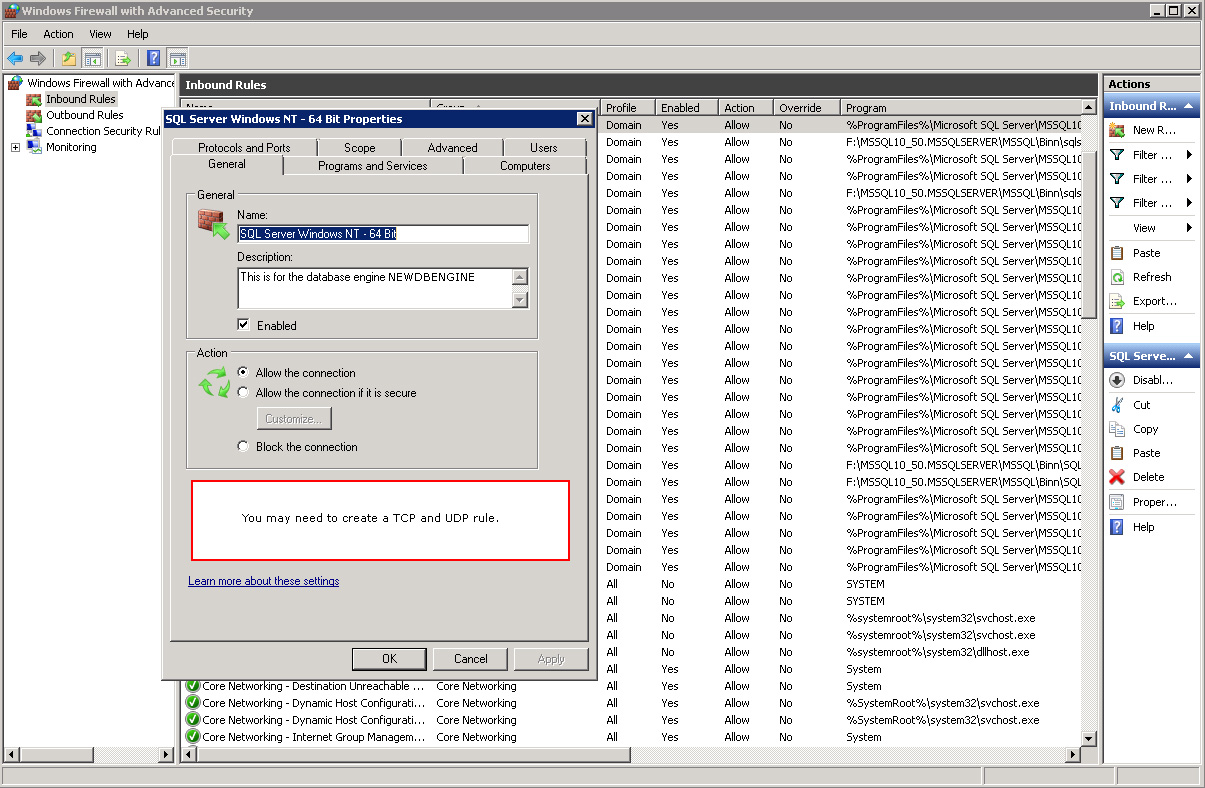Click the Up One Level folder icon
The height and width of the screenshot is (788, 1205).
click(68, 58)
